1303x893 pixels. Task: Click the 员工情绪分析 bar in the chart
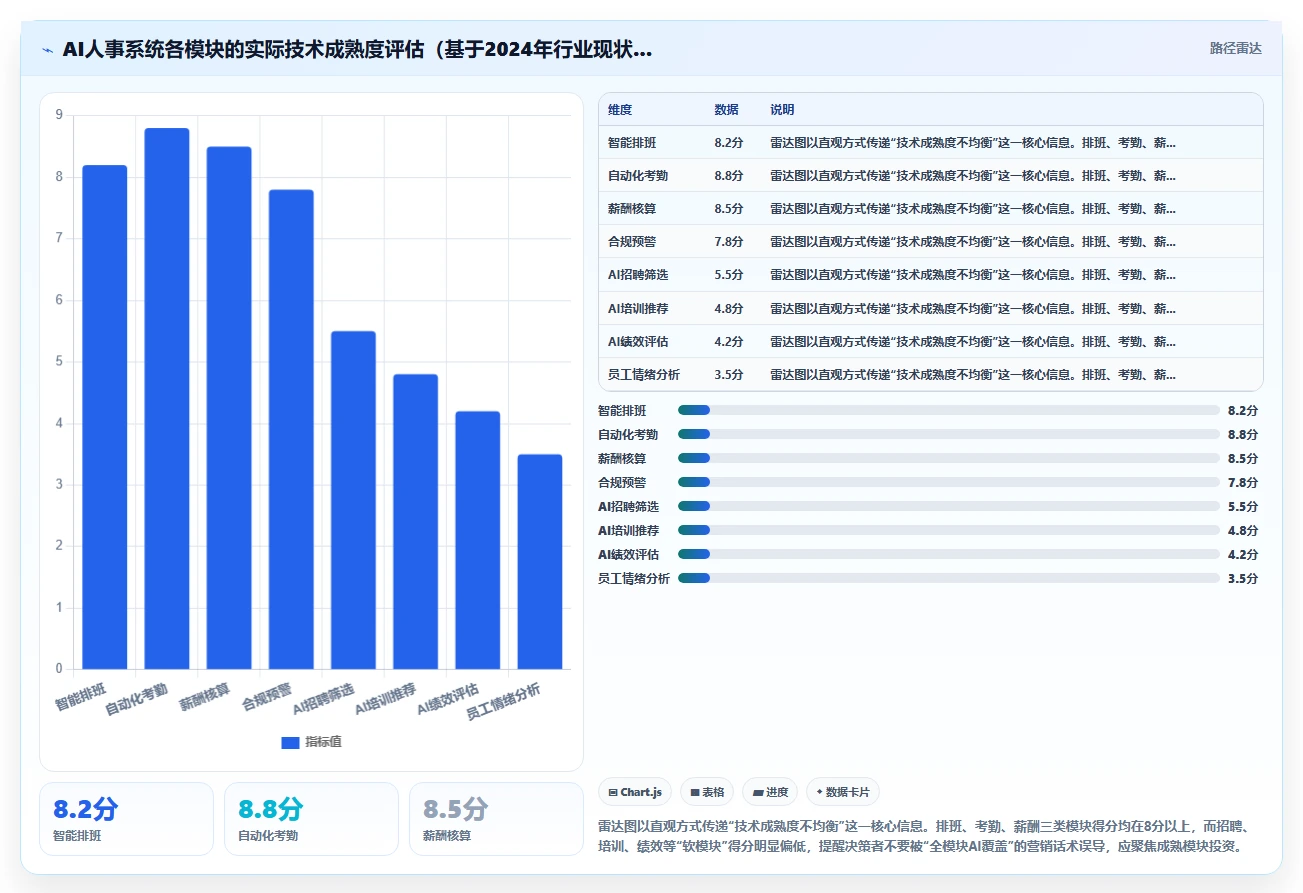(x=540, y=562)
